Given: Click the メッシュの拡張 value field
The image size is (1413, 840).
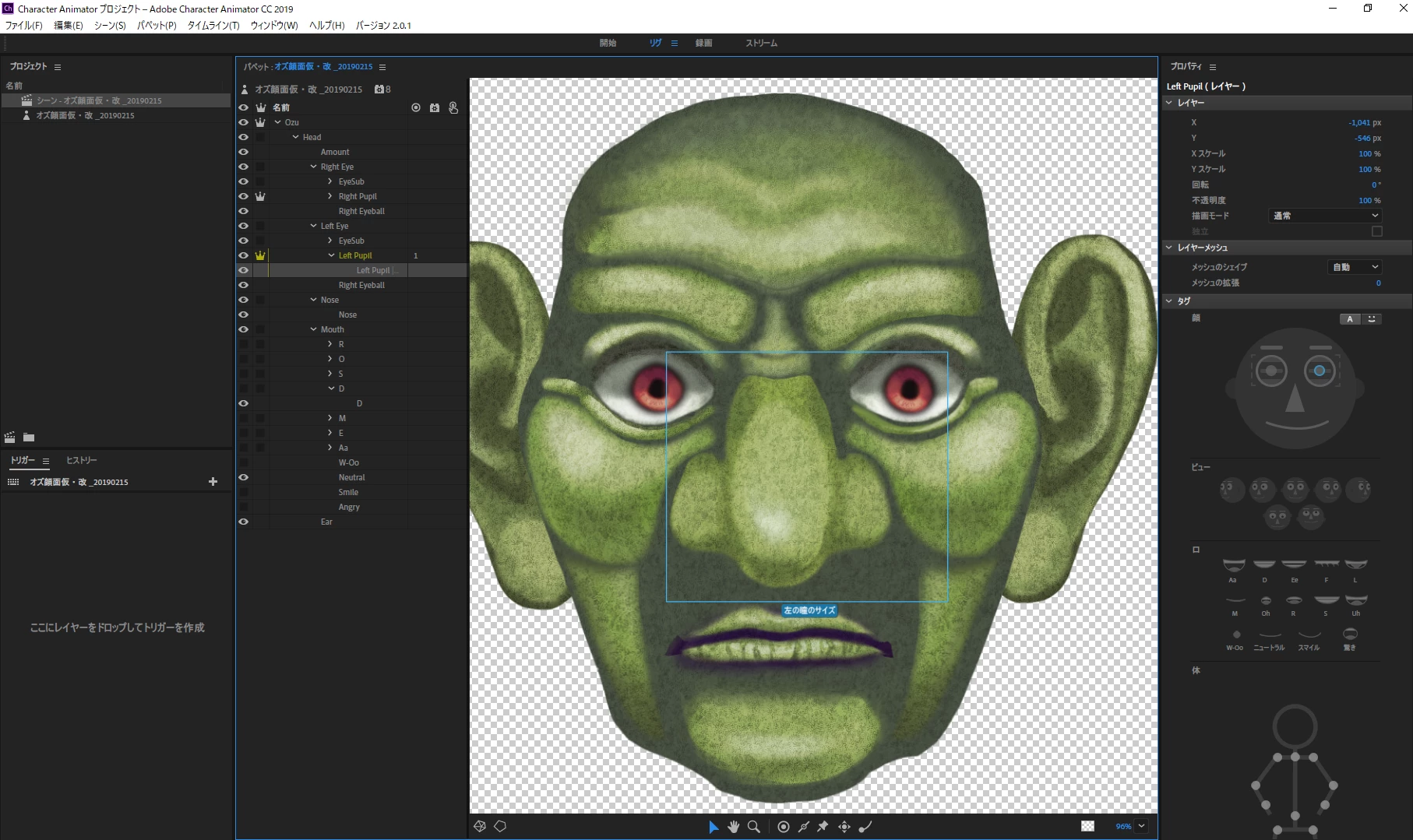Looking at the screenshot, I should (x=1378, y=283).
